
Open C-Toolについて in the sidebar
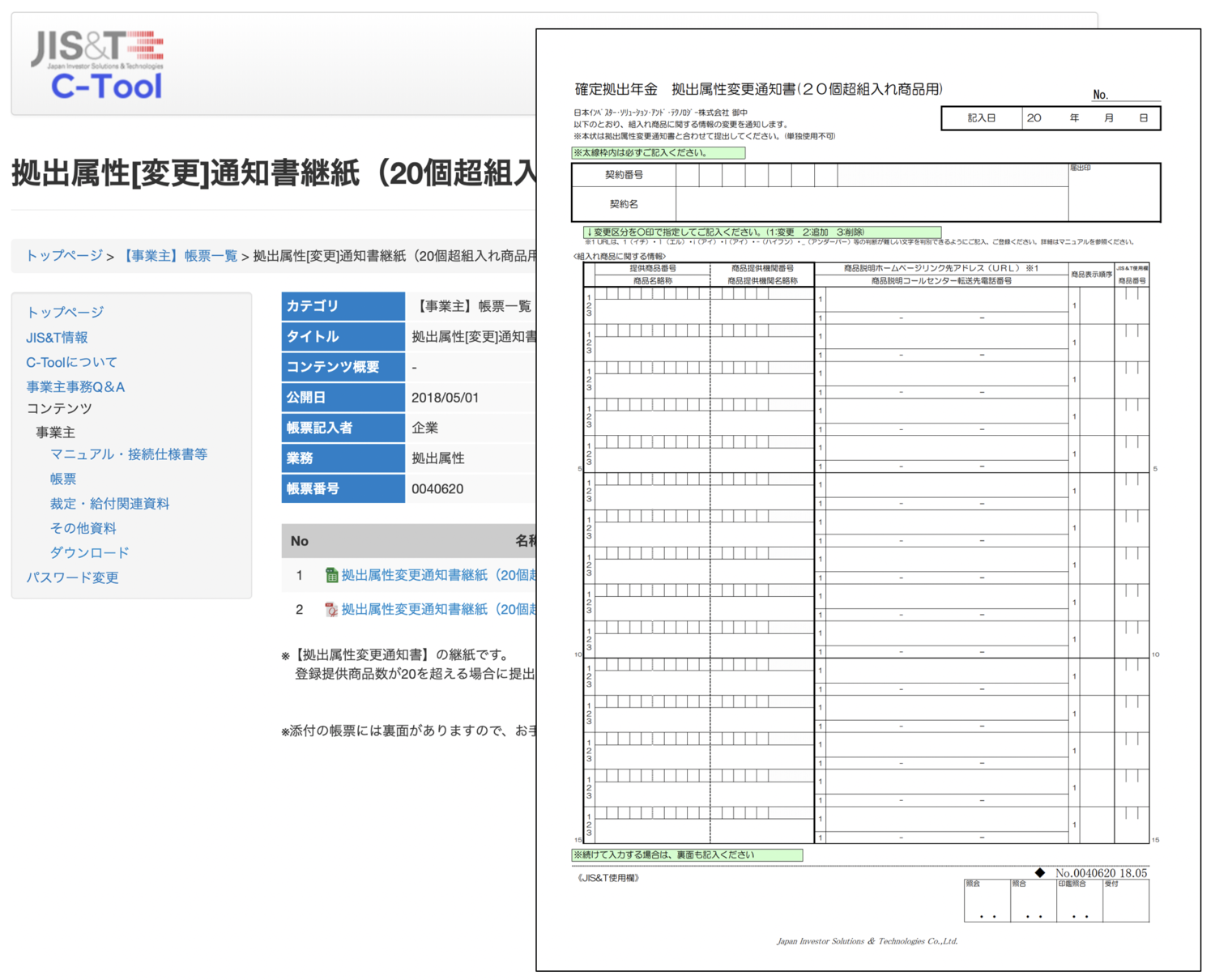point(71,362)
